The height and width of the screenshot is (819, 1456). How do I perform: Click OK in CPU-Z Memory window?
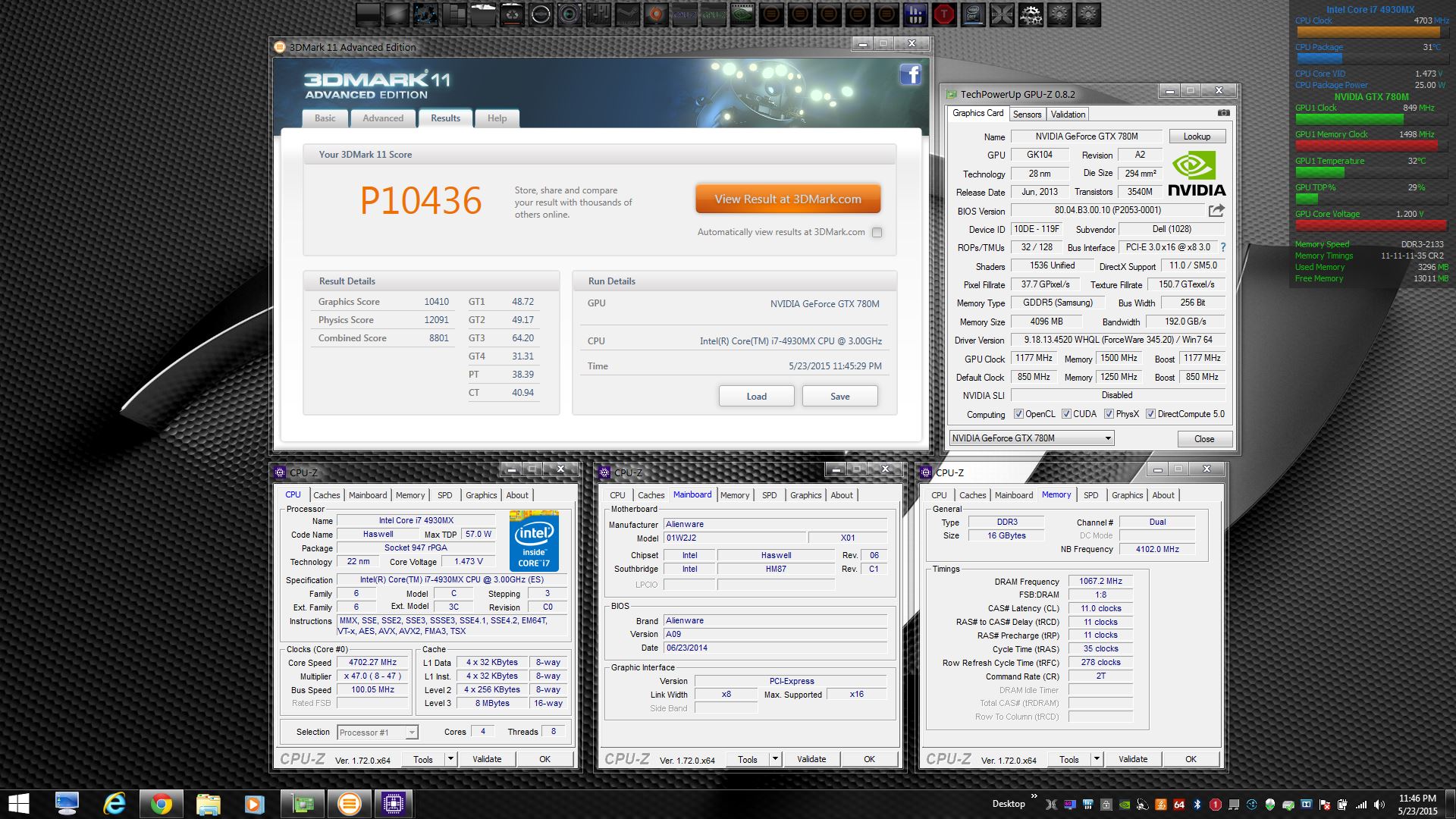tap(1191, 759)
